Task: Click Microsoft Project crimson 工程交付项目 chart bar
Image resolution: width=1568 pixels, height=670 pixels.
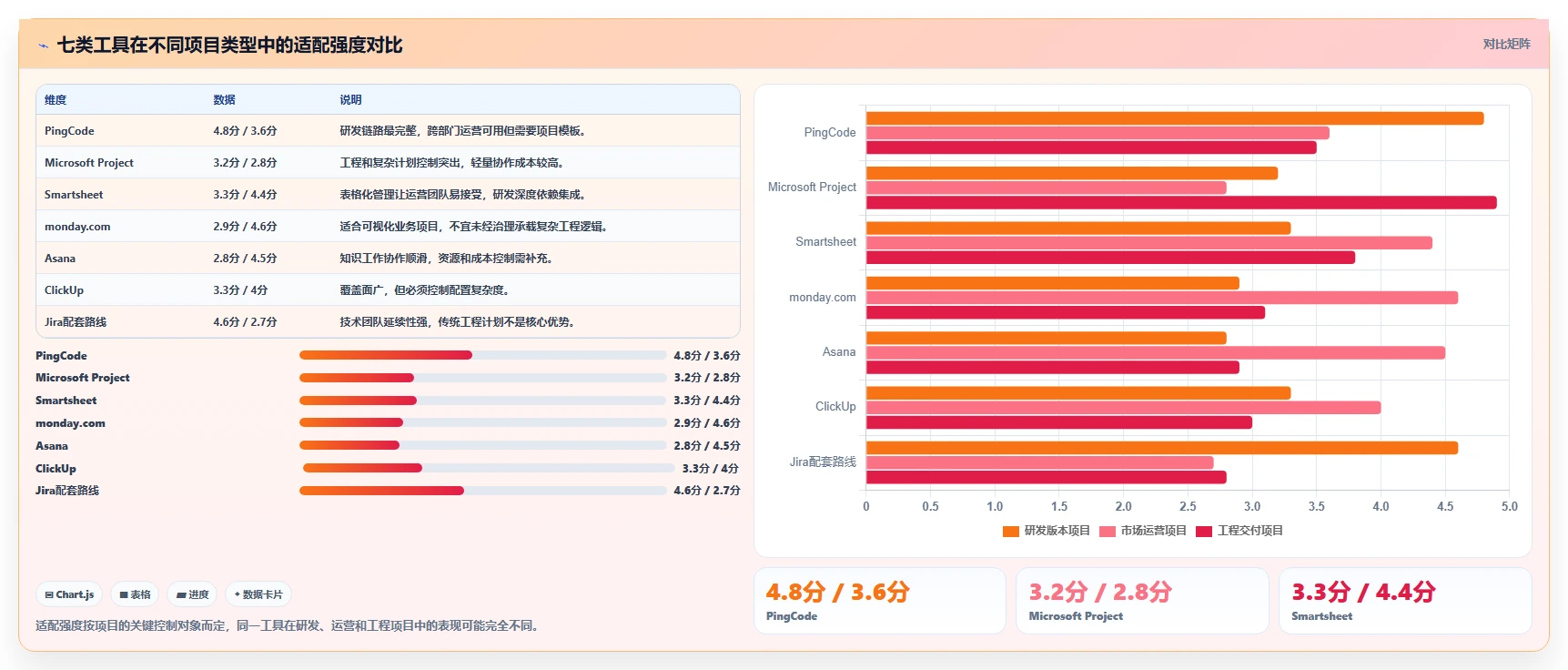Action: tap(1181, 202)
